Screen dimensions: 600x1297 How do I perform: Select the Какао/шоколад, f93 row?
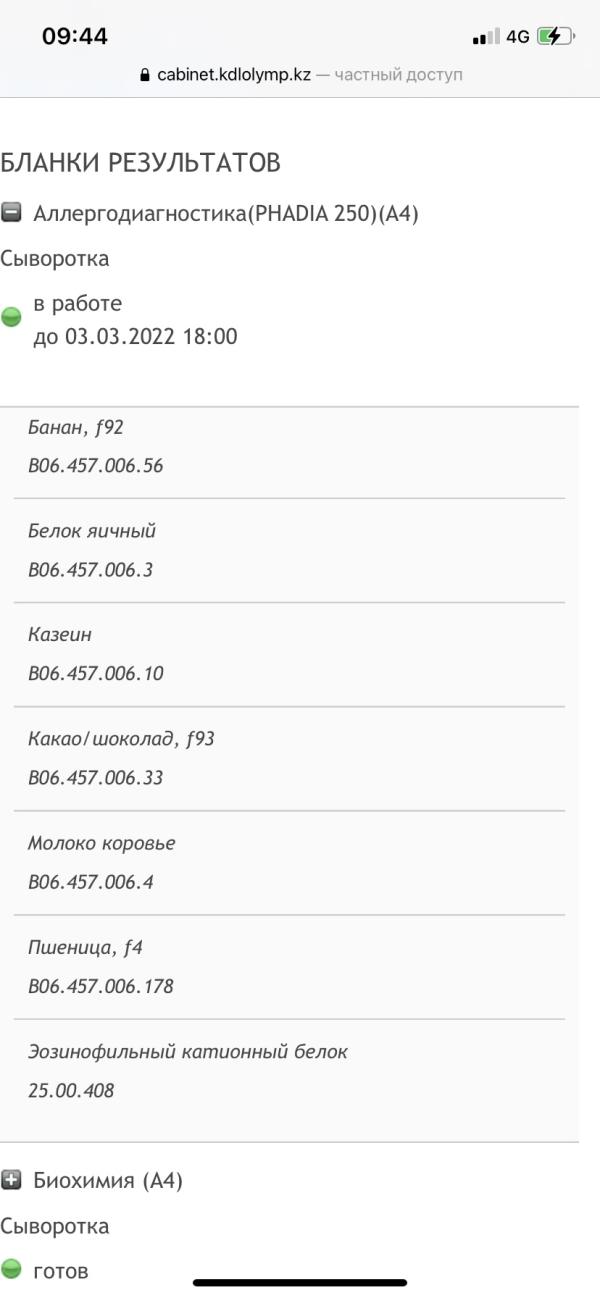[x=289, y=759]
